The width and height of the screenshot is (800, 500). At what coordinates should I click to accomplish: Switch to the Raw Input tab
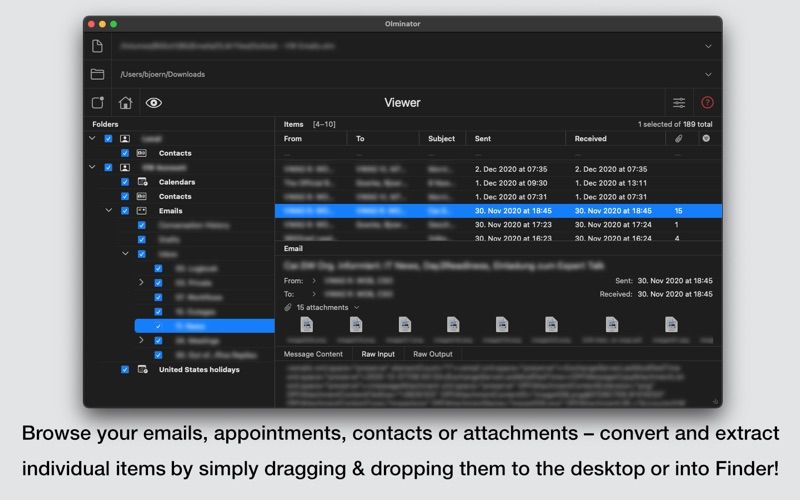click(378, 354)
